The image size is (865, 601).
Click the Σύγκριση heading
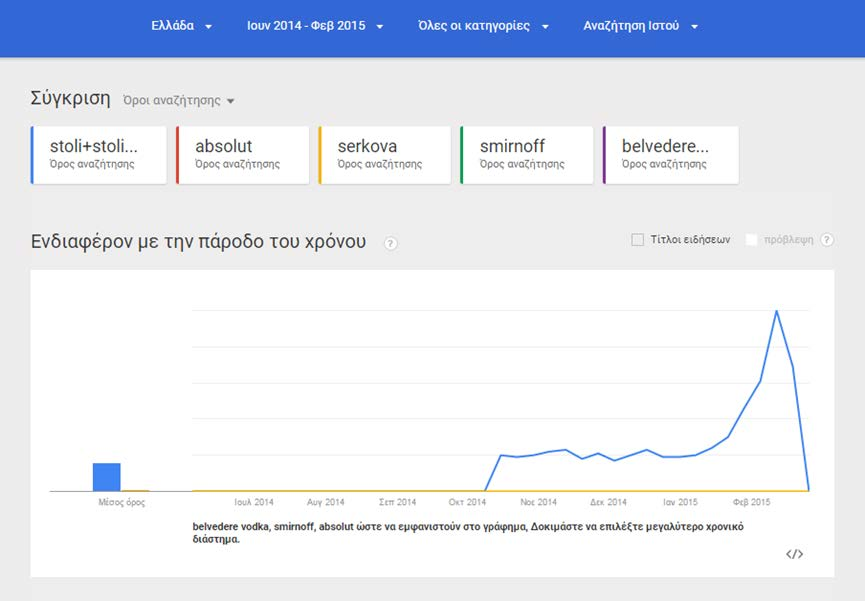70,98
